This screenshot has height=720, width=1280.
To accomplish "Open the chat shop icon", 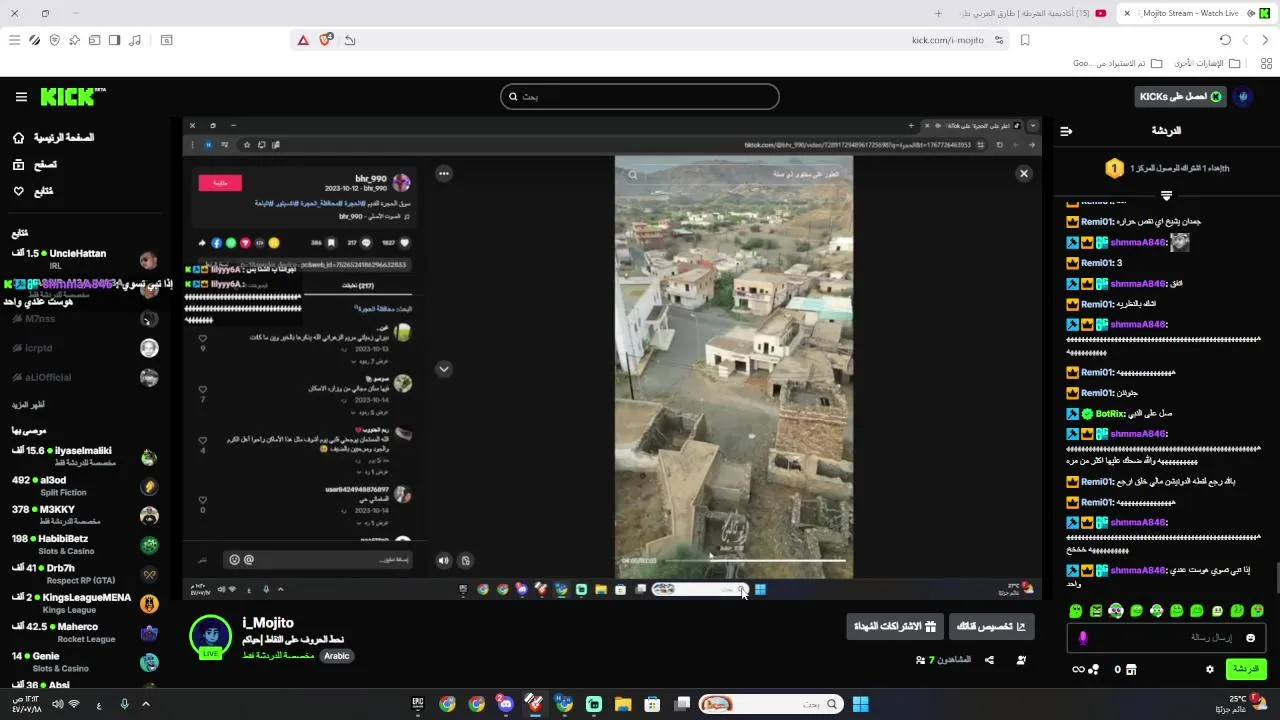I will [1131, 669].
